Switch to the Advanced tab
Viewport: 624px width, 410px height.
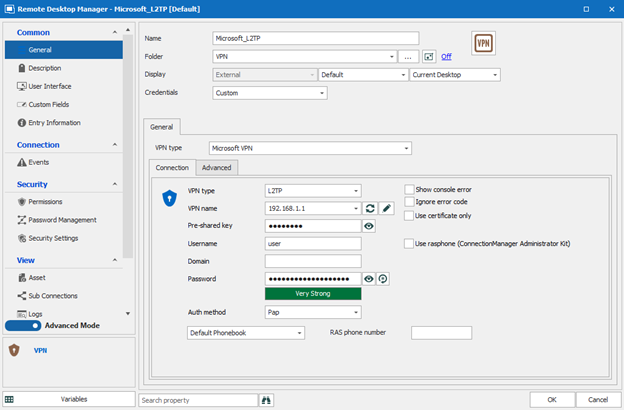coord(216,168)
